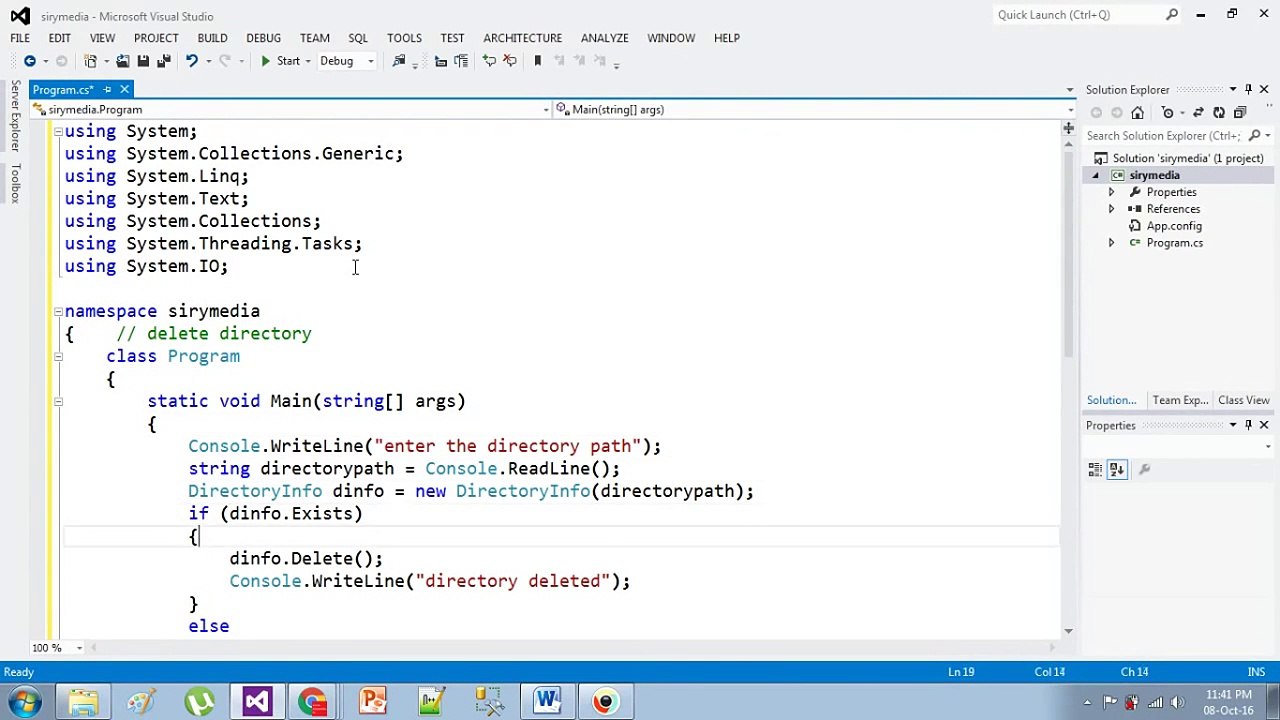Open the FILE menu

pyautogui.click(x=20, y=38)
